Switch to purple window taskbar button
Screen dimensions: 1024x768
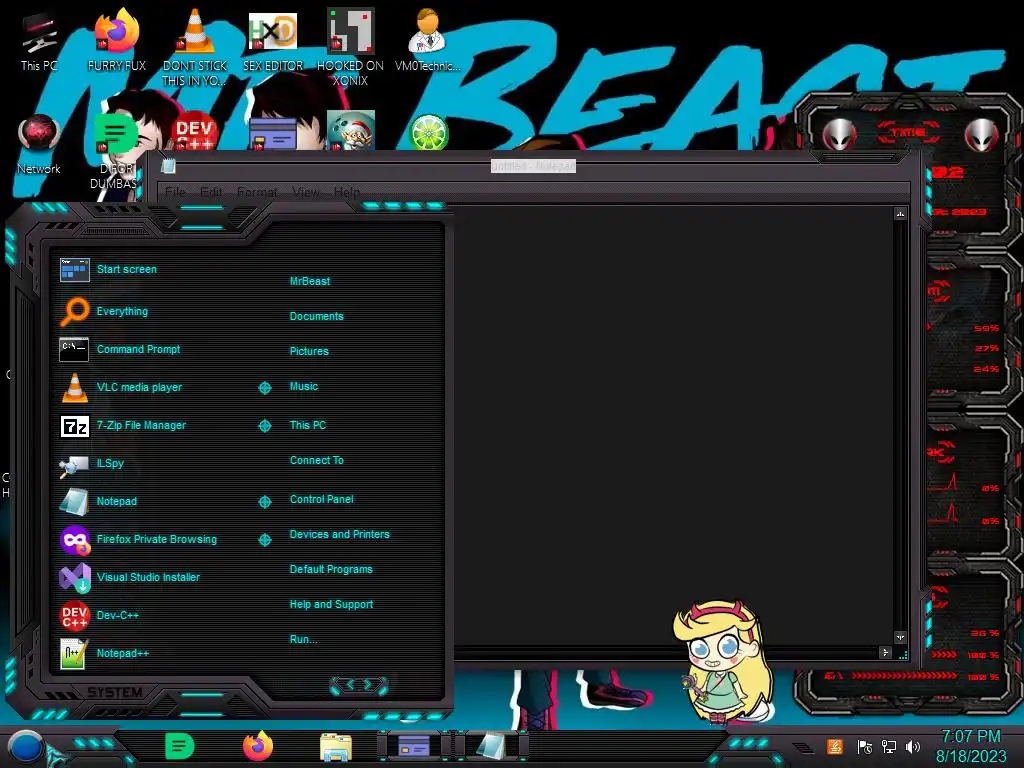tap(414, 746)
